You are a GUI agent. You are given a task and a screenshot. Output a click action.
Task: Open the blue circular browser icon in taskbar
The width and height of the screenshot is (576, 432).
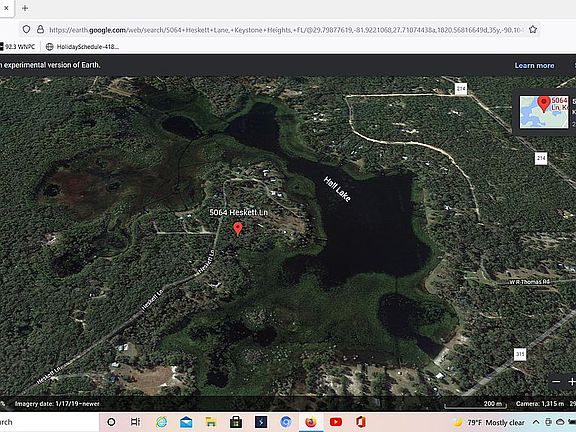(286, 422)
